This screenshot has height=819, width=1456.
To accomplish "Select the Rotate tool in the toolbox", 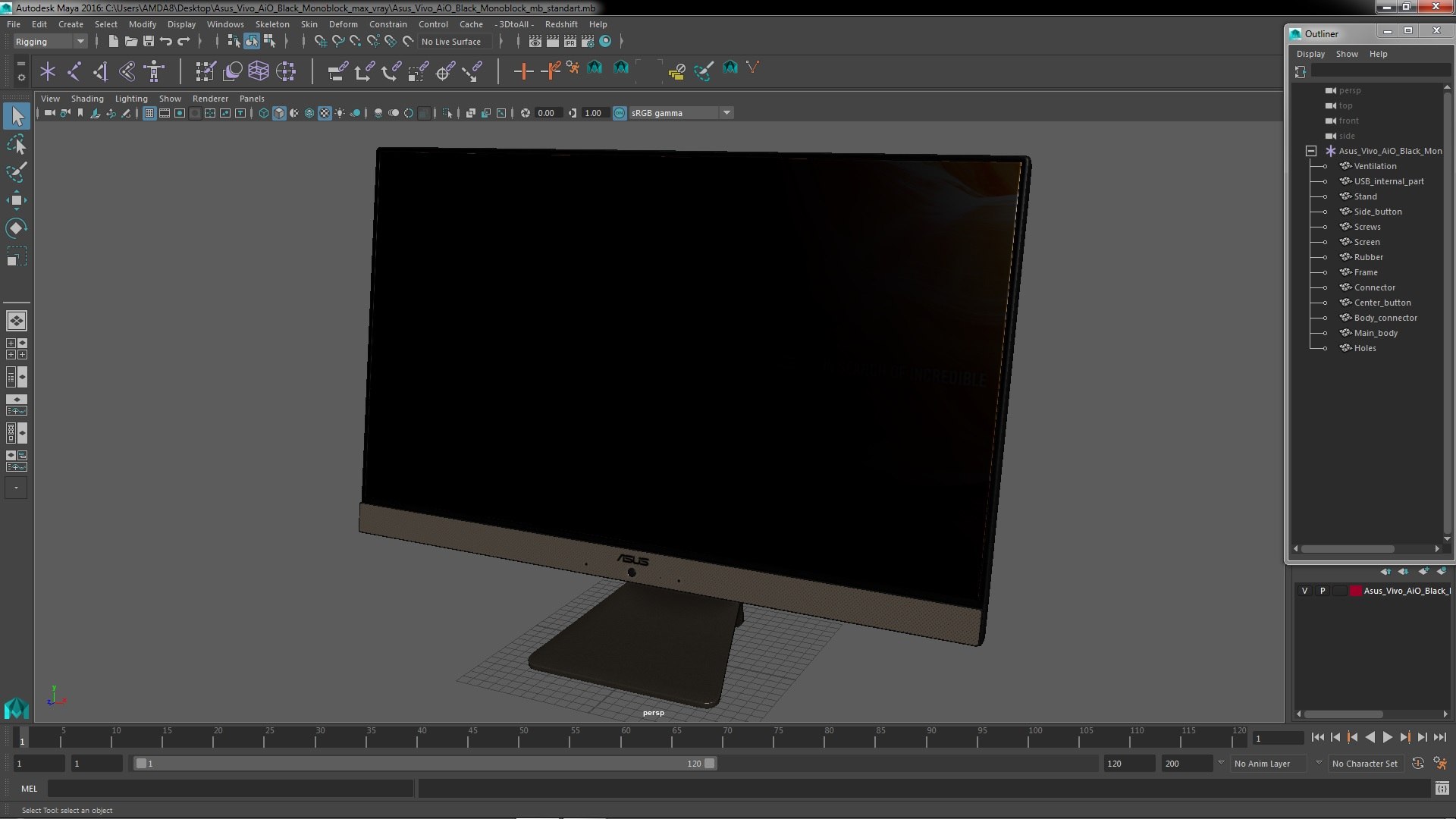I will 16,228.
